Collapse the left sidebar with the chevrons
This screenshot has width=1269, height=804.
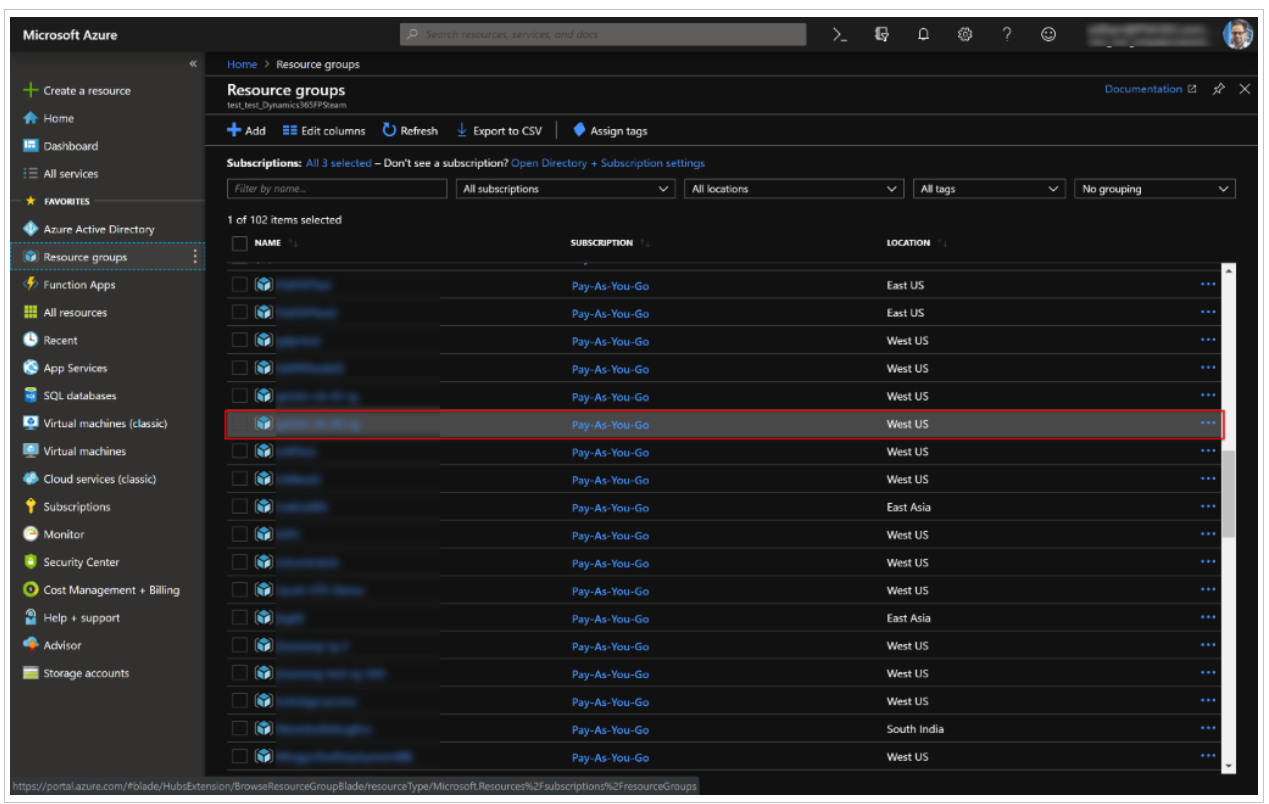click(x=193, y=64)
